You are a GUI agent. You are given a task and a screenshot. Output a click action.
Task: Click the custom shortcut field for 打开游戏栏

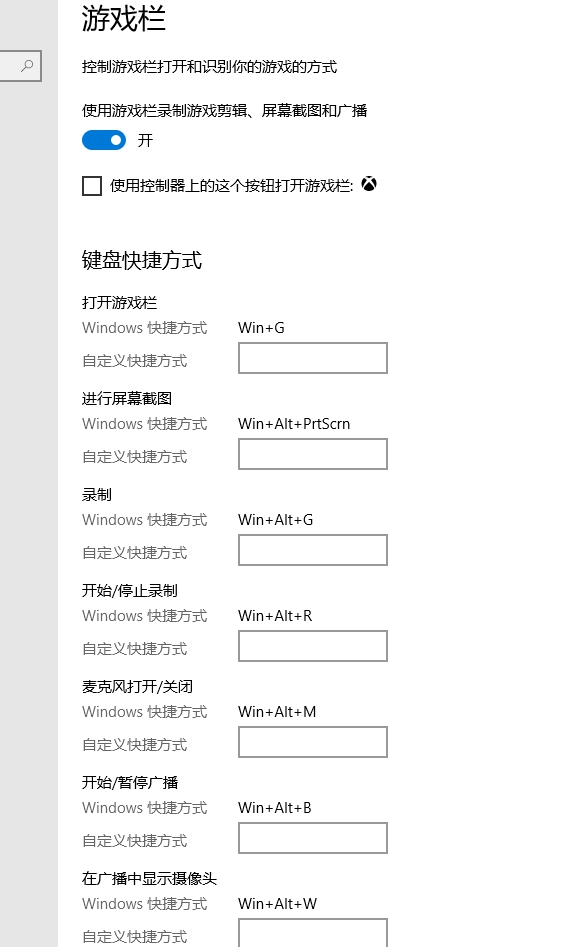pos(313,358)
